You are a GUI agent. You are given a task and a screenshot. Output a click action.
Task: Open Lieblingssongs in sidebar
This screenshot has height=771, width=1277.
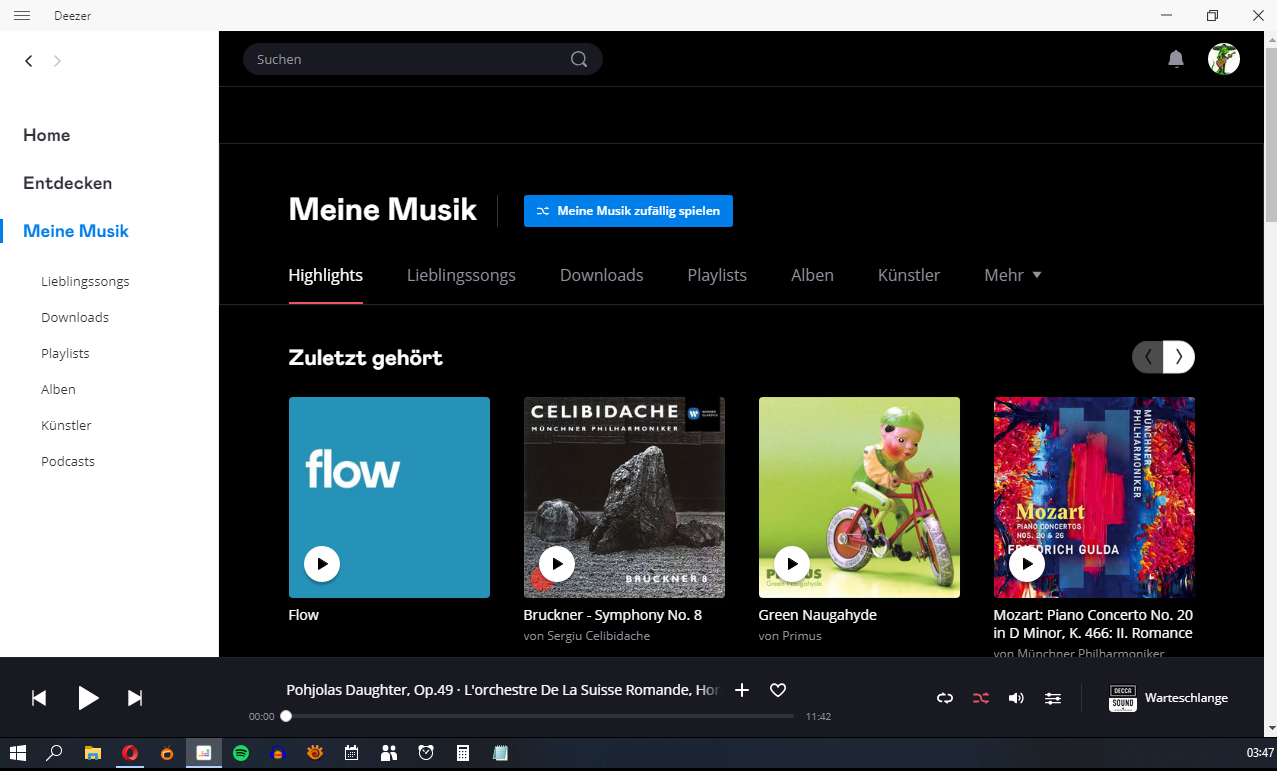85,282
